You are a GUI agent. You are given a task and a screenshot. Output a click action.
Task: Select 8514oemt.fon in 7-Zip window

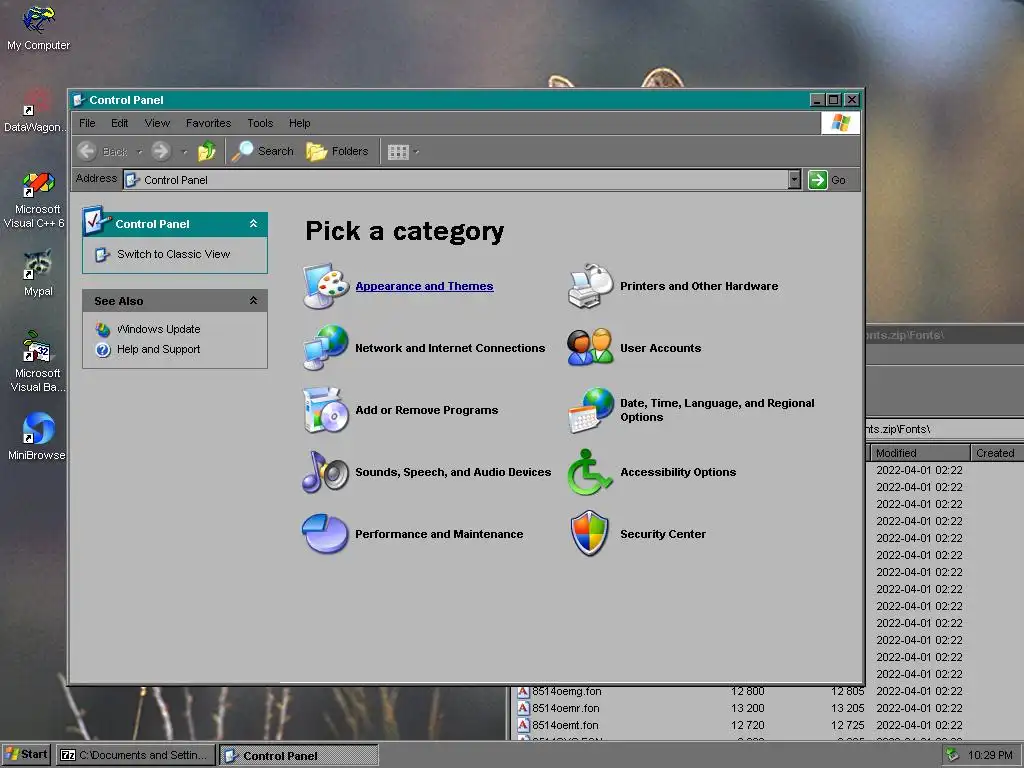[x=565, y=725]
